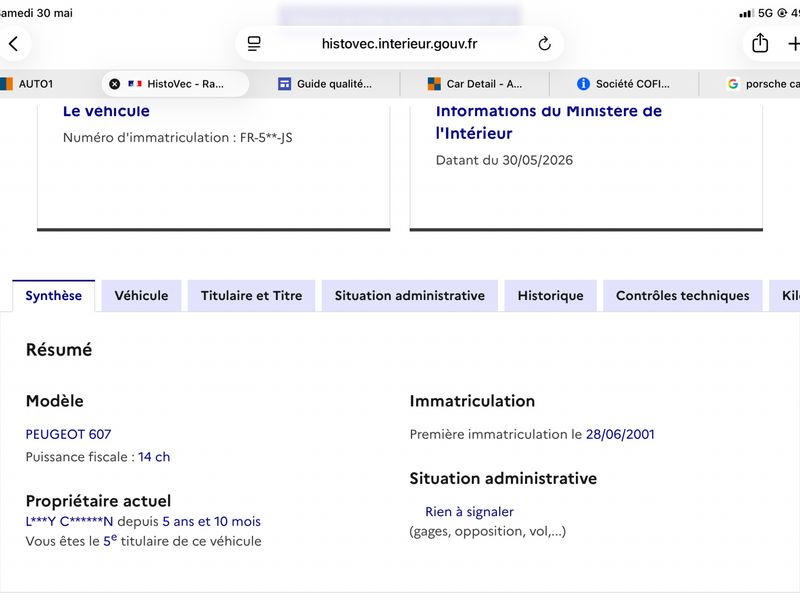Viewport: 800px width, 600px height.
Task: Switch to the Guide qualité browser tab
Action: tap(325, 84)
